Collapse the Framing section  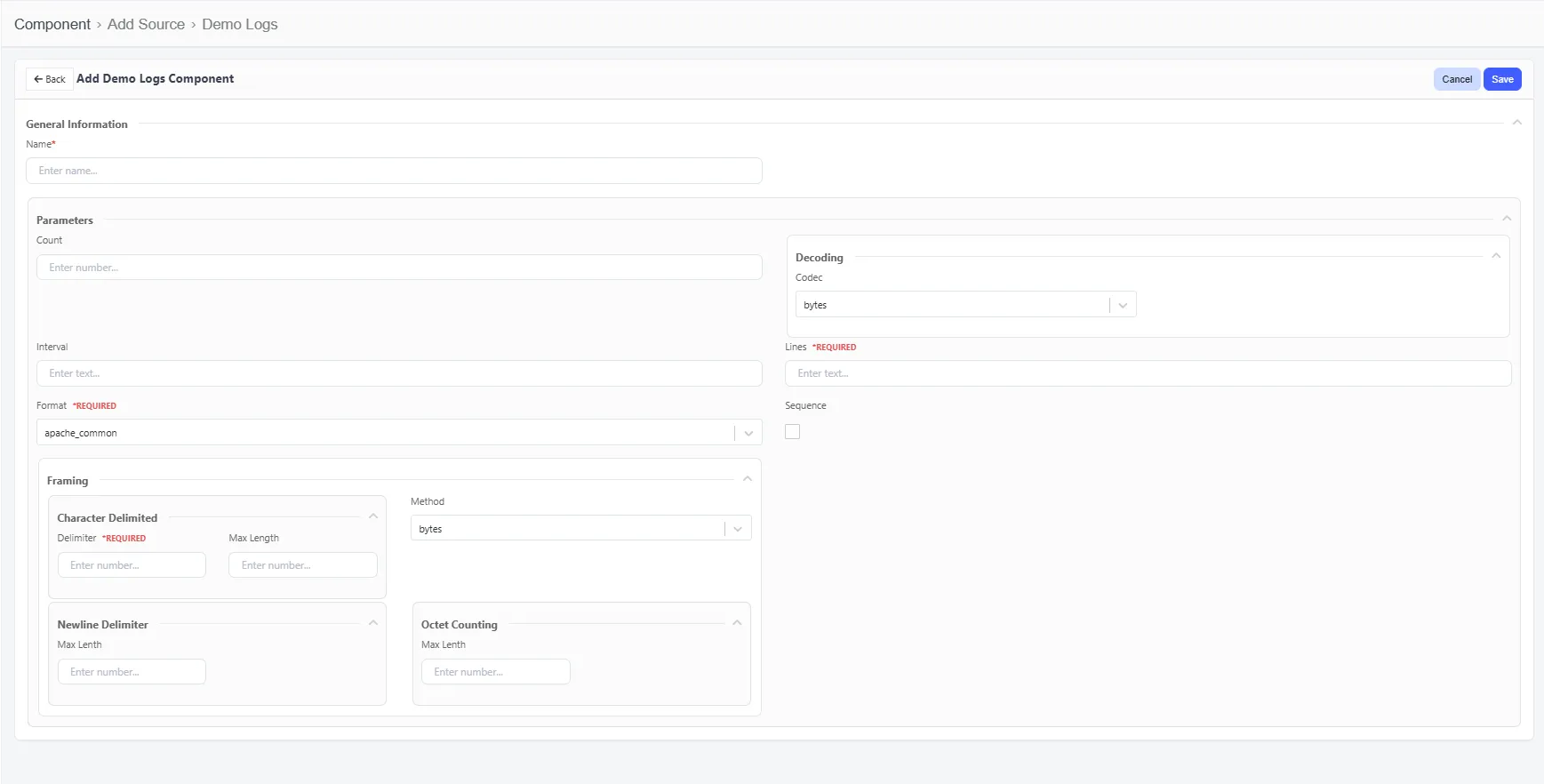(748, 479)
